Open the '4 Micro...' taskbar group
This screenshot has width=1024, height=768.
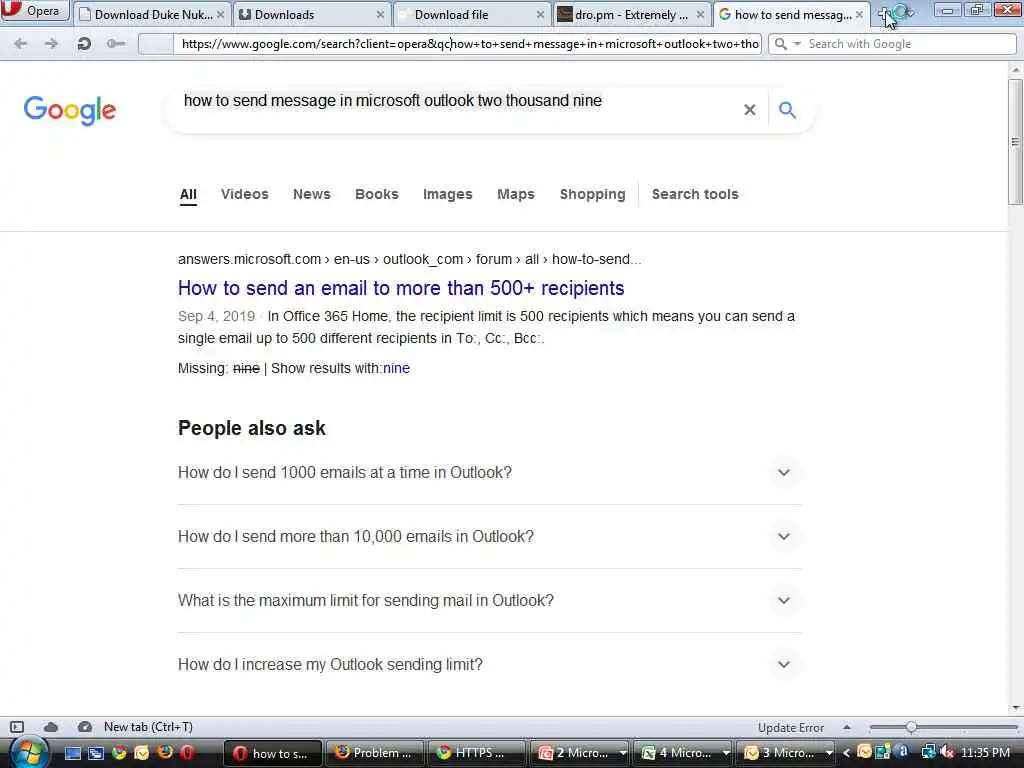point(682,753)
